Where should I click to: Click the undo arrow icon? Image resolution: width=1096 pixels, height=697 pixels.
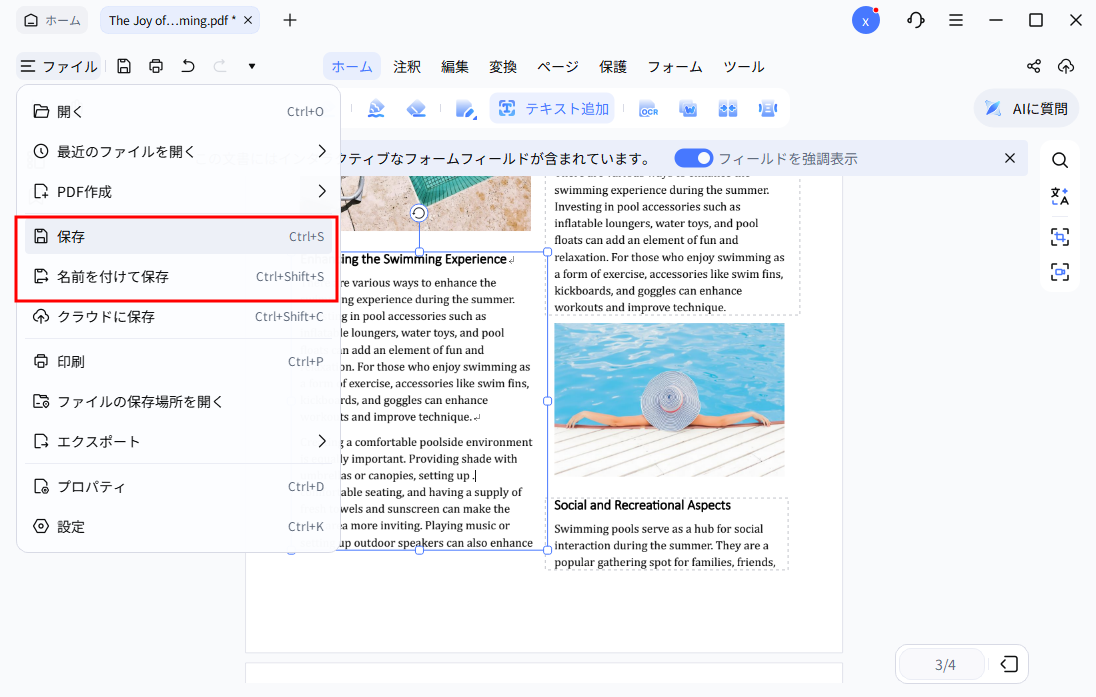pyautogui.click(x=188, y=66)
